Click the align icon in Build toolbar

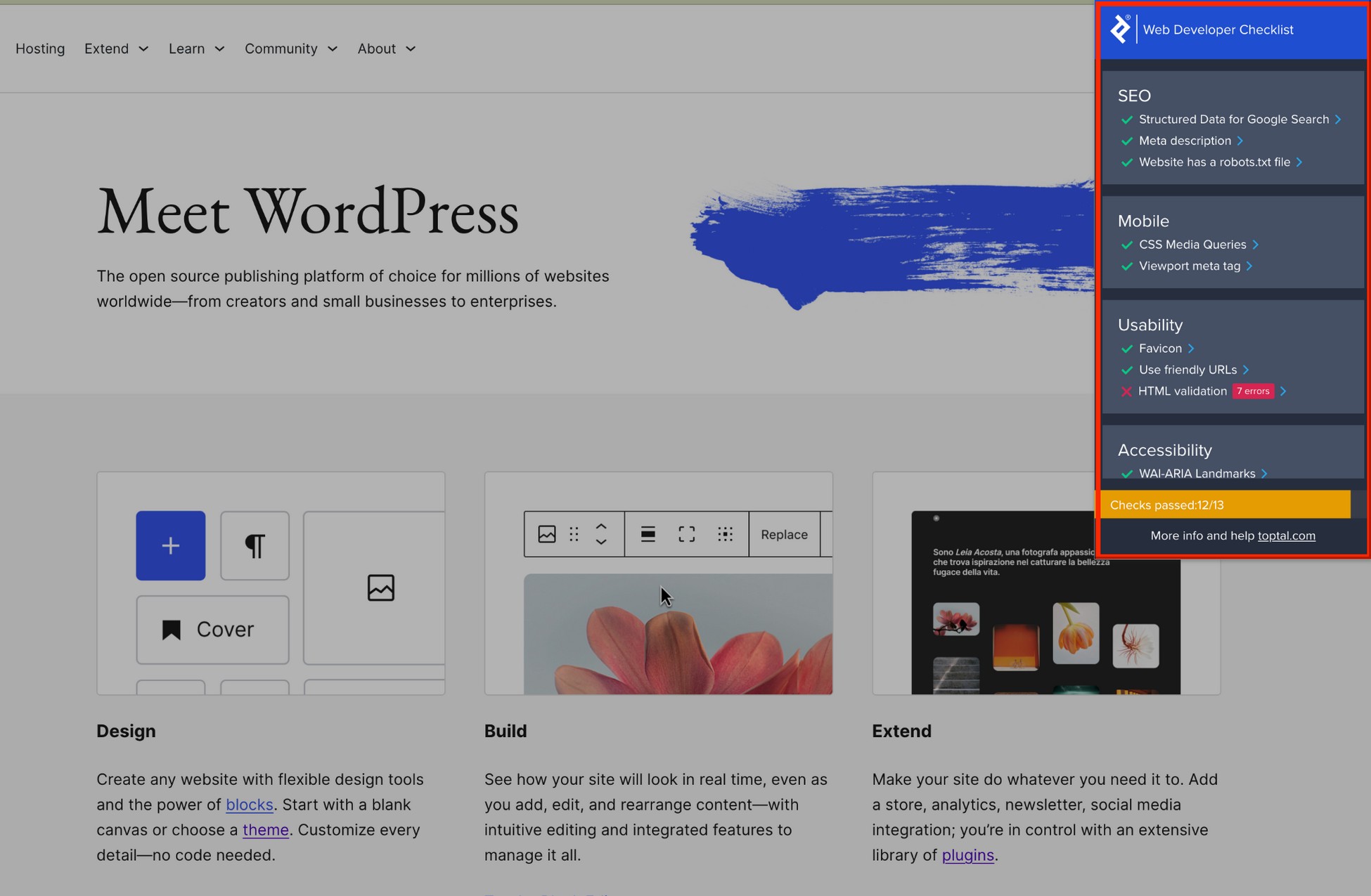pyautogui.click(x=648, y=534)
